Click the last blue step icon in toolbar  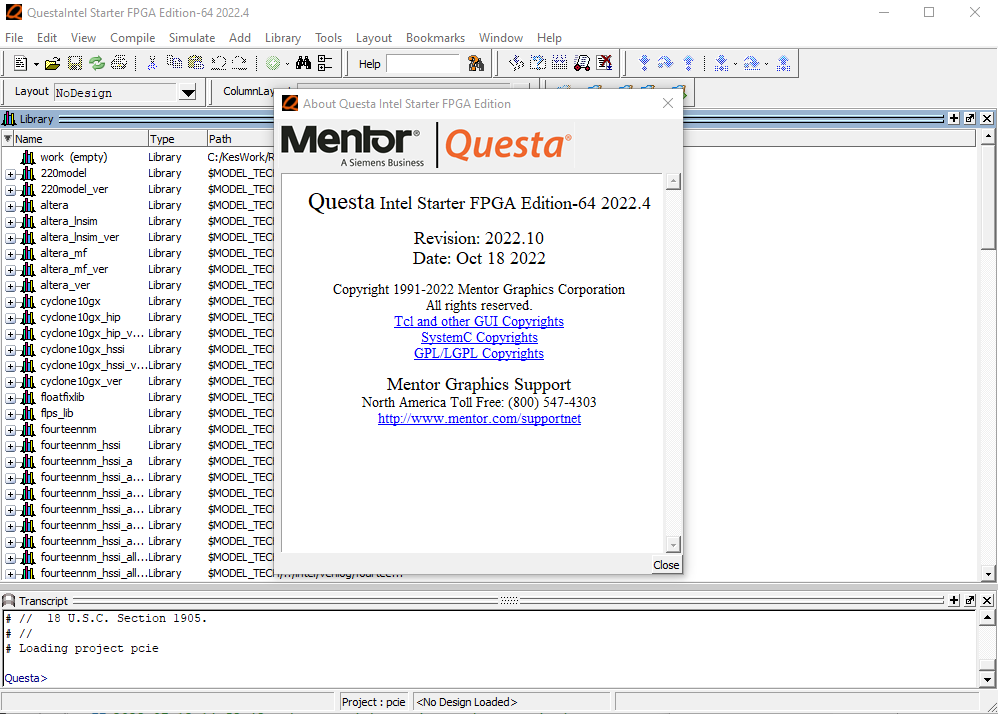784,63
